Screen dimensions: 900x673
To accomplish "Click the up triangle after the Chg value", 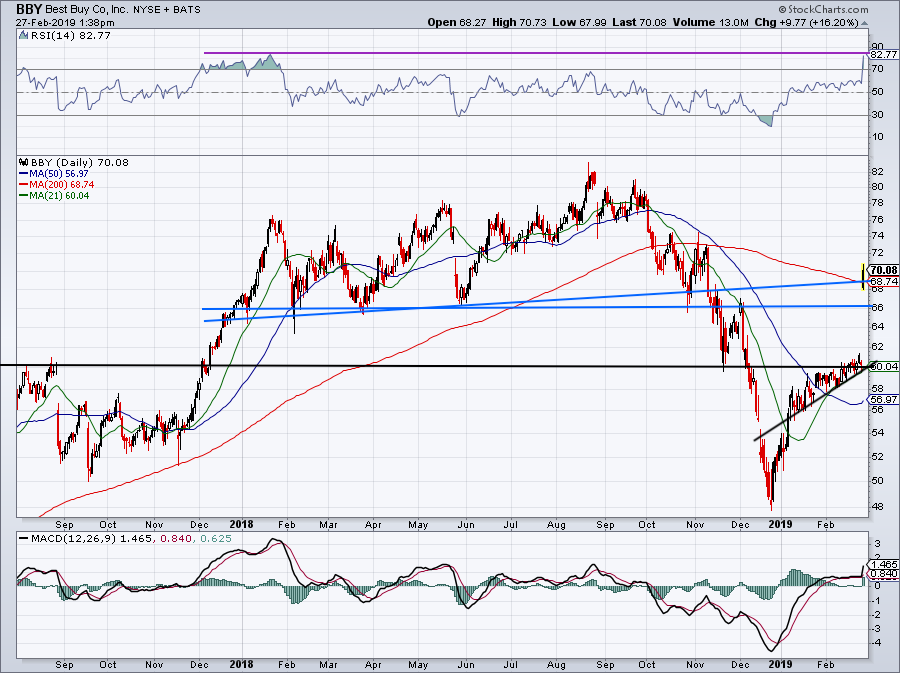I will coord(865,23).
